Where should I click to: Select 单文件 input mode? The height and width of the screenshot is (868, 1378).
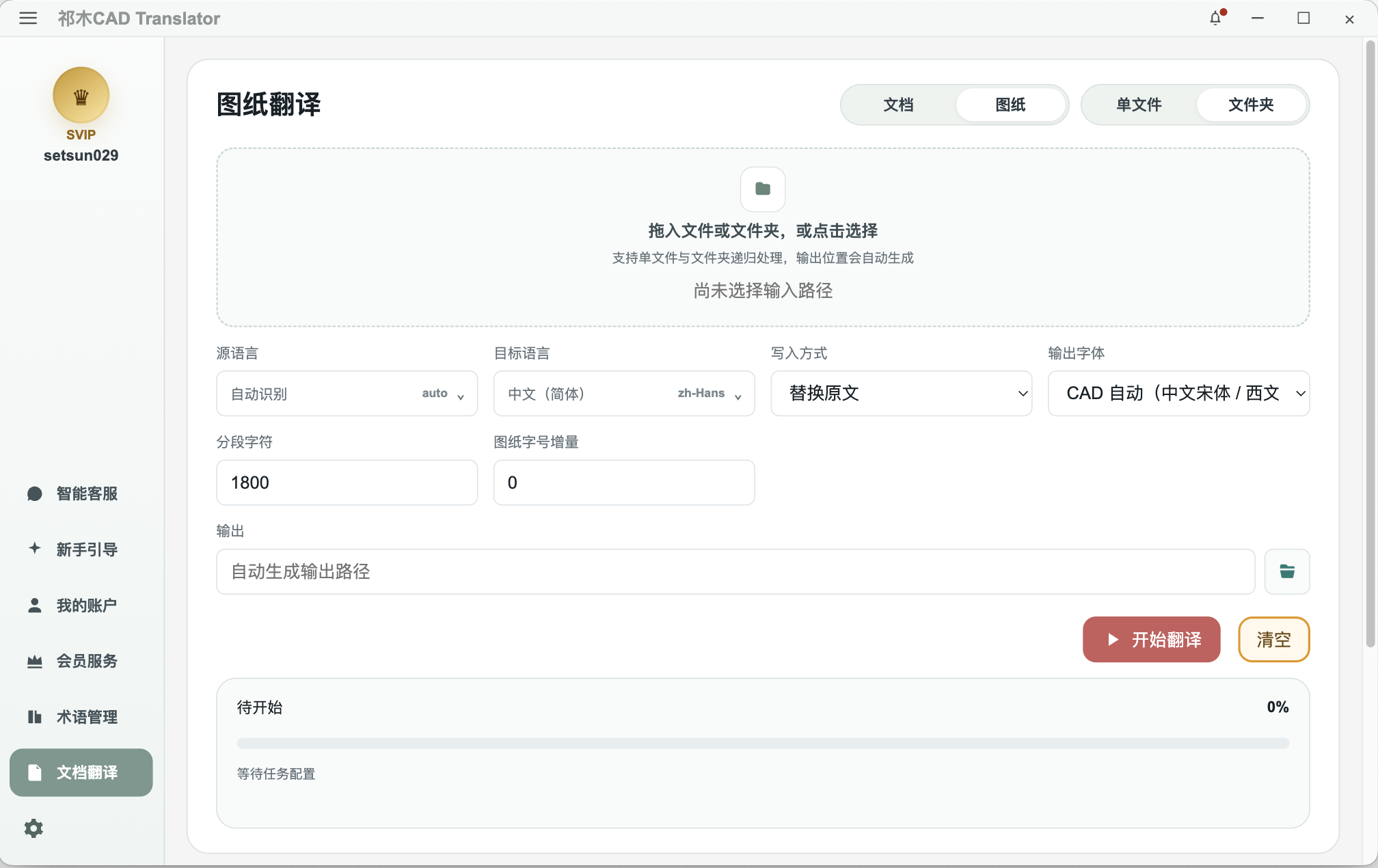1139,105
